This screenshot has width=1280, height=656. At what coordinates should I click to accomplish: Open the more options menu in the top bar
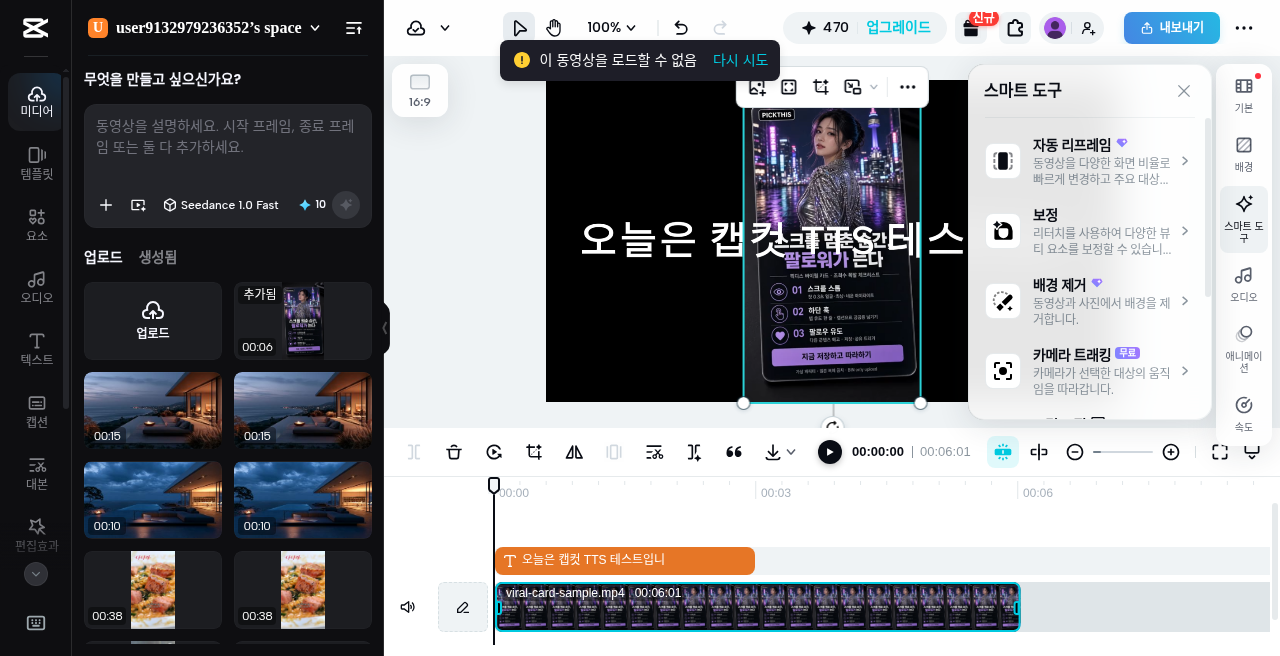[x=1244, y=28]
